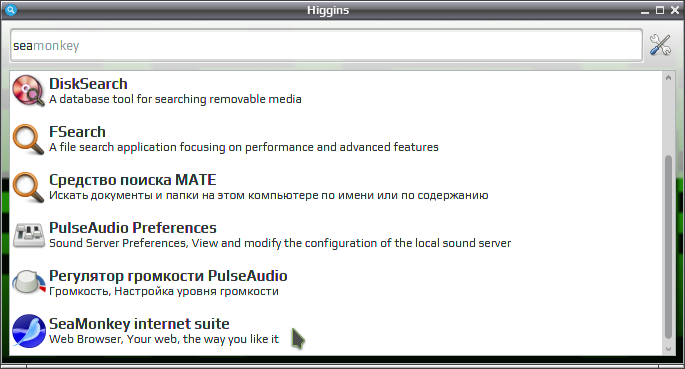Viewport: 685px width, 369px height.
Task: Open settings via the wrench and screwdriver icon
Action: (660, 45)
